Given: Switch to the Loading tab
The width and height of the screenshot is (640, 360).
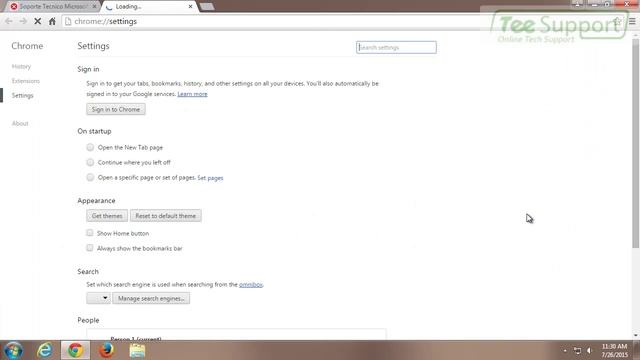Looking at the screenshot, I should coord(149,7).
